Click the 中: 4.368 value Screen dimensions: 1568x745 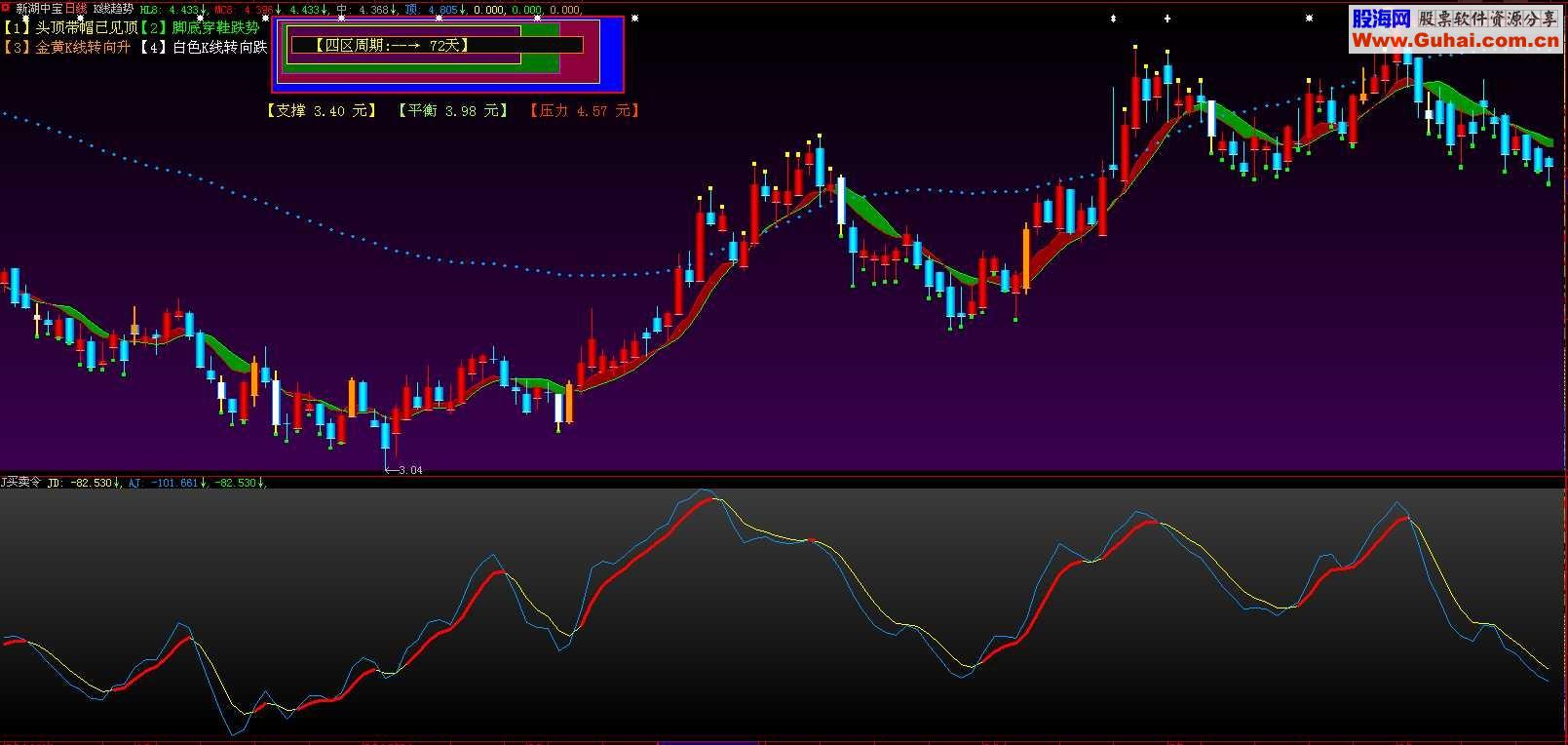365,10
